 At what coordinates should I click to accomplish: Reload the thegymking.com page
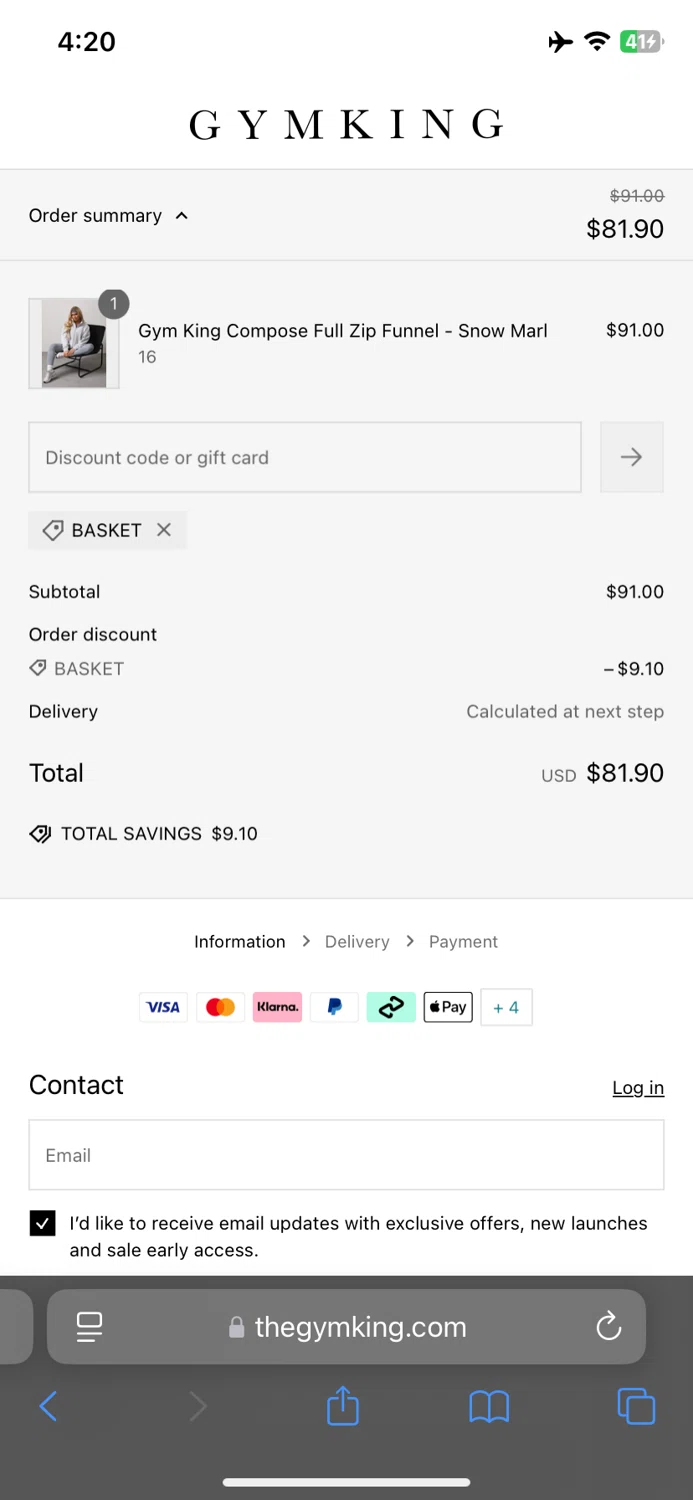[x=608, y=1327]
